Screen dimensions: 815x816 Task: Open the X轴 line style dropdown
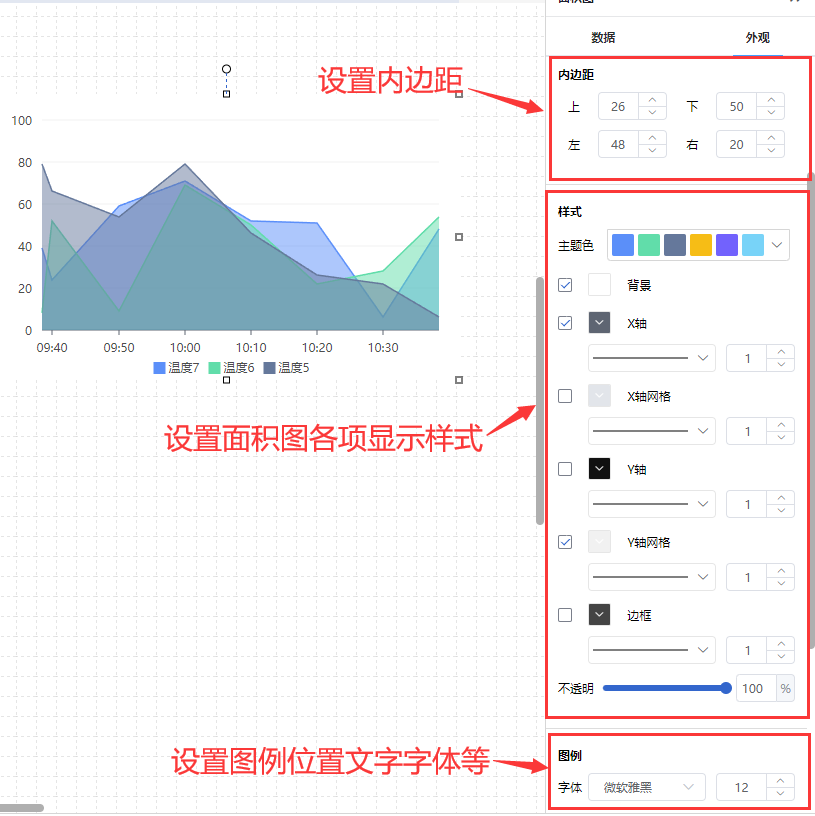pos(652,358)
